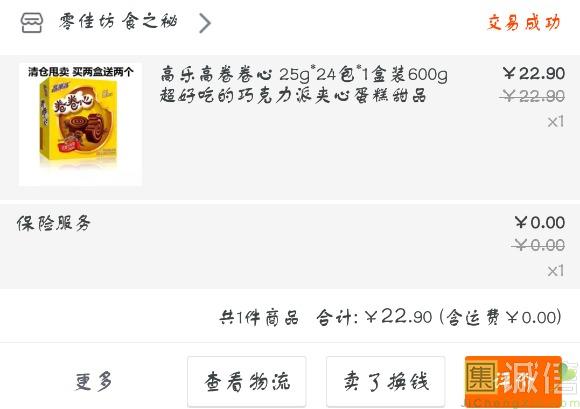This screenshot has height=409, width=580.
Task: Tap the insurance quantity ×1 label
Action: (556, 271)
